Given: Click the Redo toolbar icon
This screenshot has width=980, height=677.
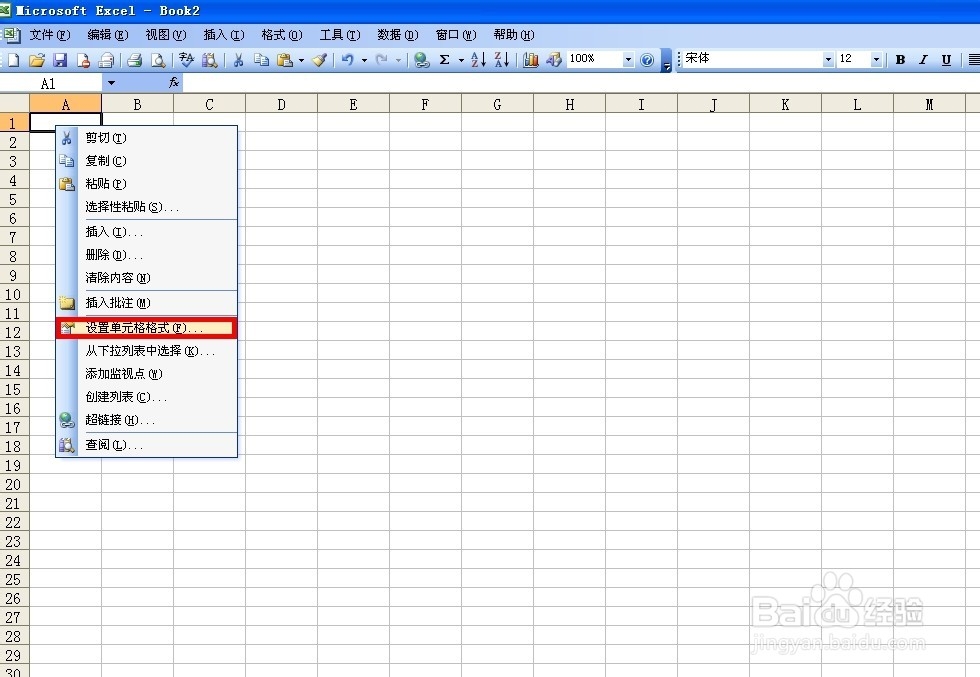Looking at the screenshot, I should point(381,60).
